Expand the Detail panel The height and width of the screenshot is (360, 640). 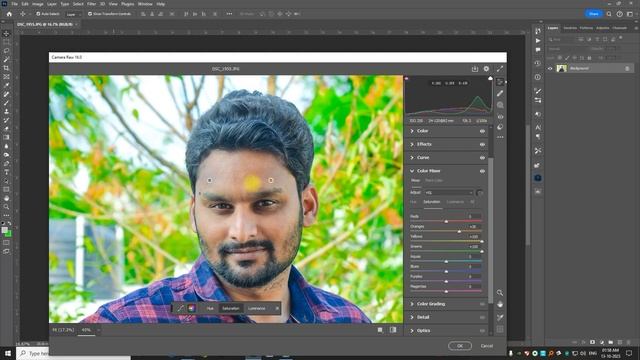pos(412,317)
